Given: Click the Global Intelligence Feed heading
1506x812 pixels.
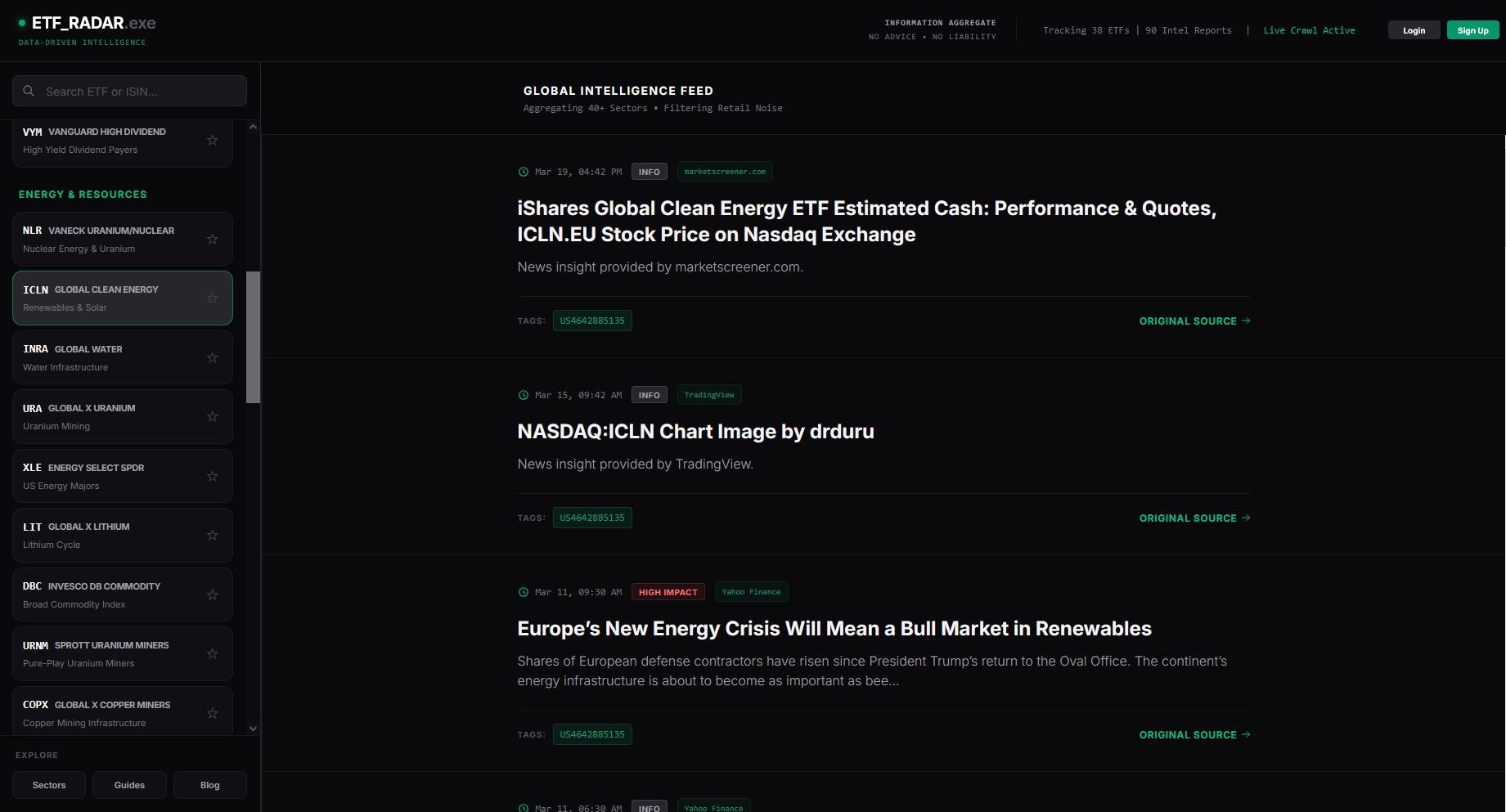Looking at the screenshot, I should 618,91.
